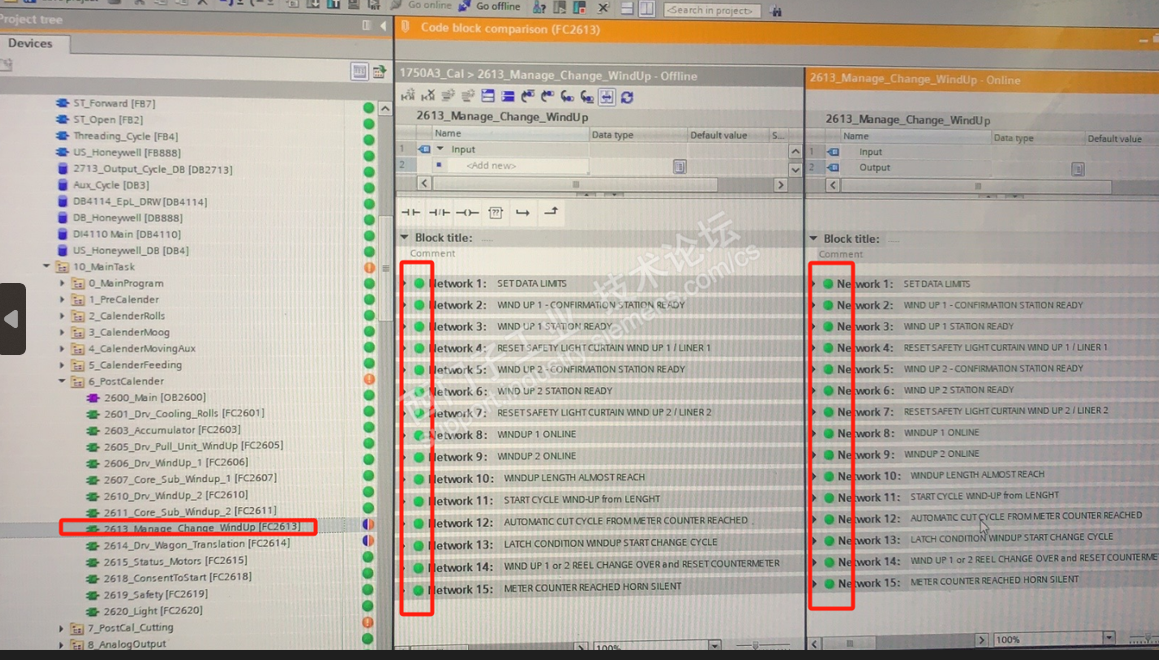Click the black side panel left arrow
The image size is (1159, 660).
point(12,319)
